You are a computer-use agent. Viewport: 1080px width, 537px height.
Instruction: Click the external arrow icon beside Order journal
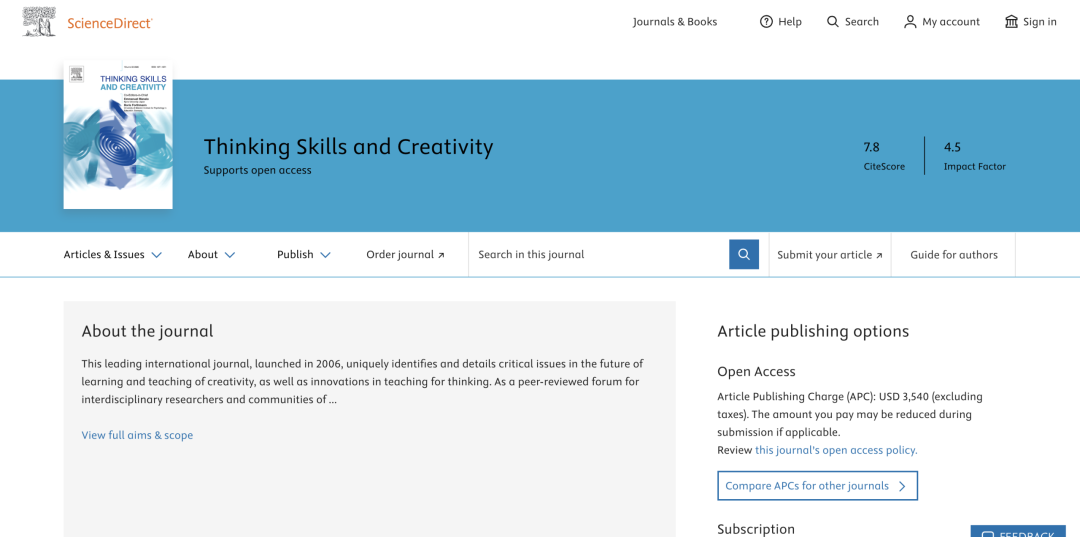pyautogui.click(x=442, y=255)
